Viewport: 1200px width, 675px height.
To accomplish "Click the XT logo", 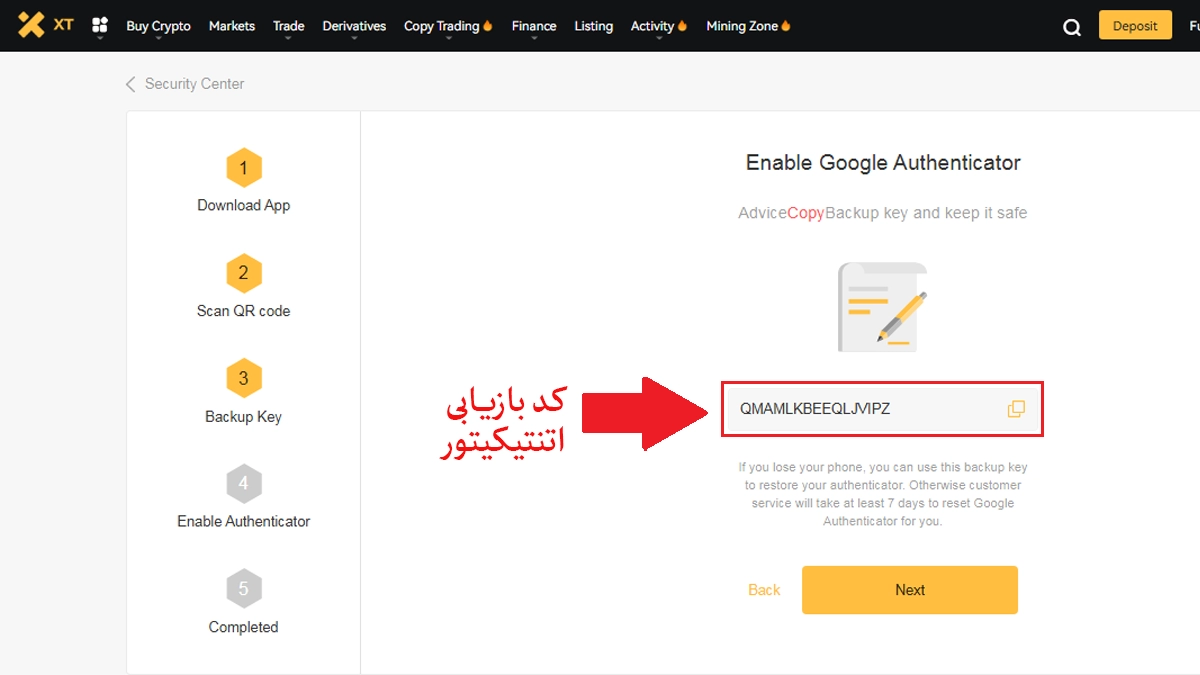I will pyautogui.click(x=46, y=25).
